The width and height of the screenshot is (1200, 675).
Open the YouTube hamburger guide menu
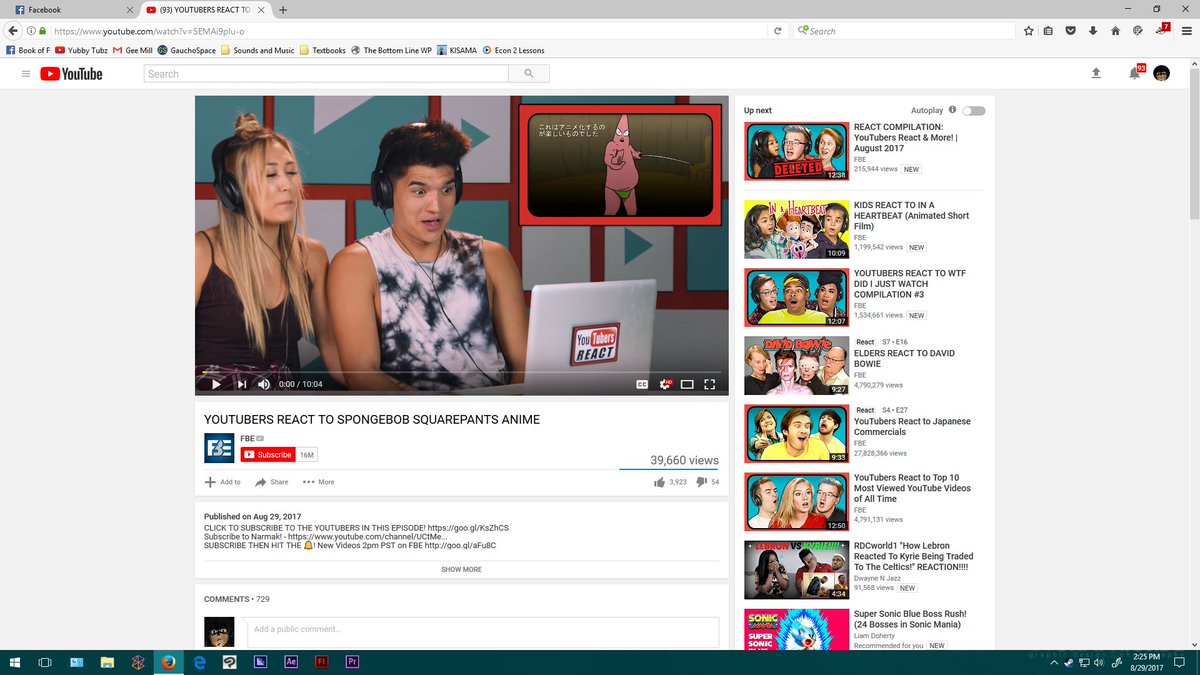[x=26, y=73]
